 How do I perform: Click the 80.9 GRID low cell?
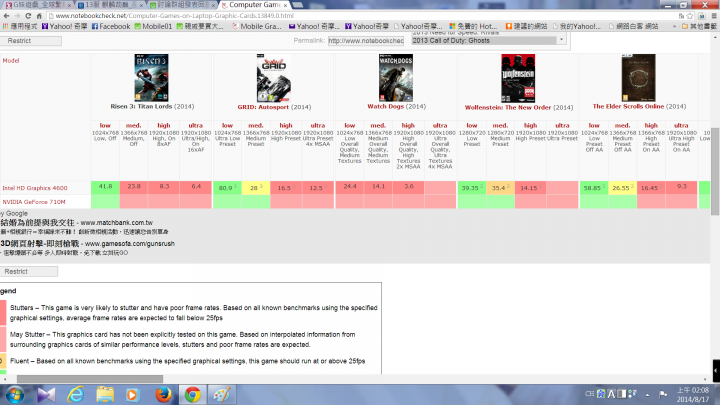click(227, 187)
